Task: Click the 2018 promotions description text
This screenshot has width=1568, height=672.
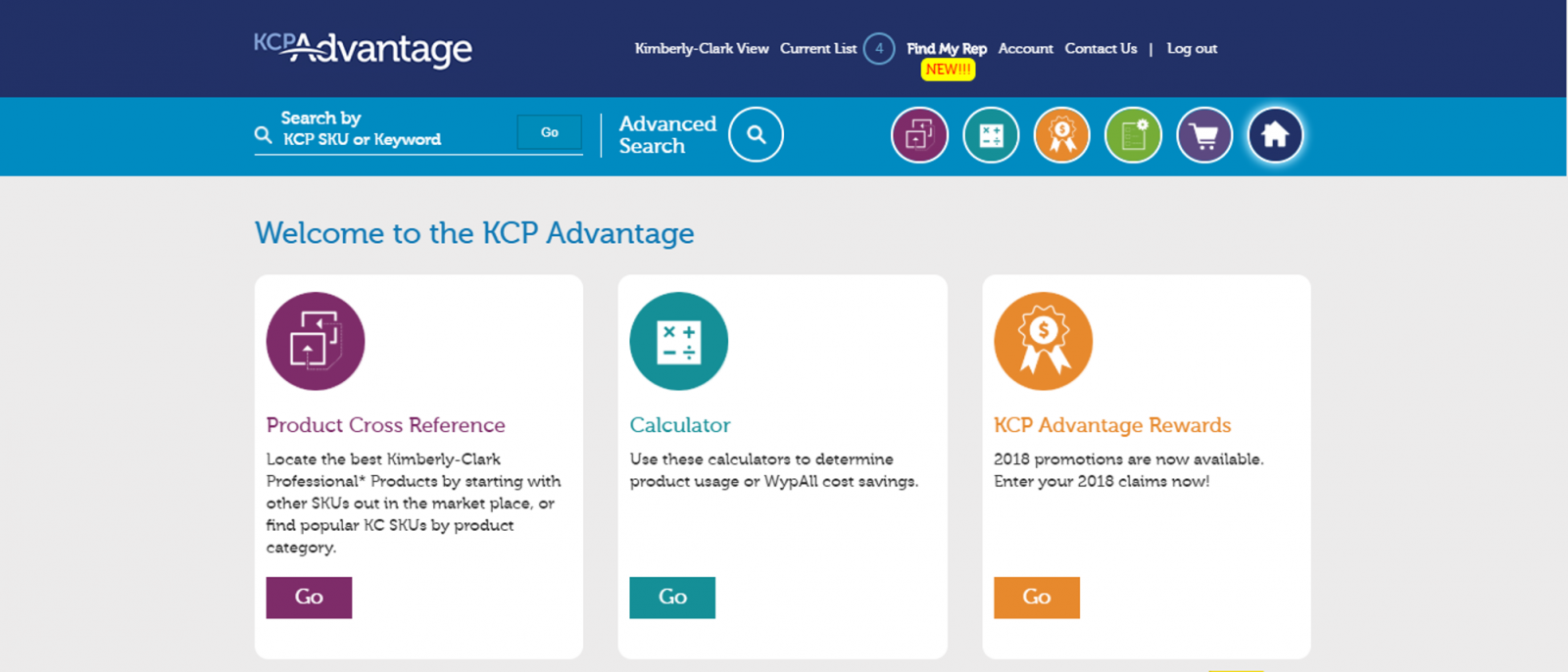Action: coord(1129,470)
